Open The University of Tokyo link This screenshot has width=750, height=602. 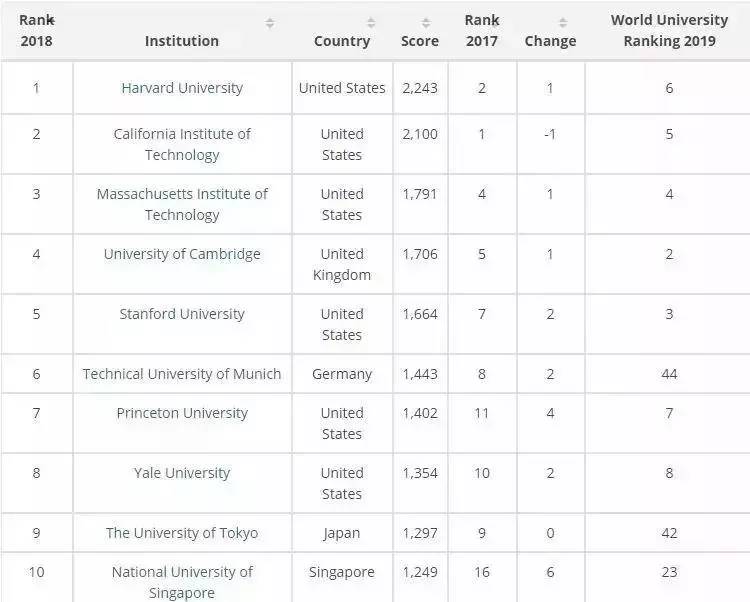[182, 533]
